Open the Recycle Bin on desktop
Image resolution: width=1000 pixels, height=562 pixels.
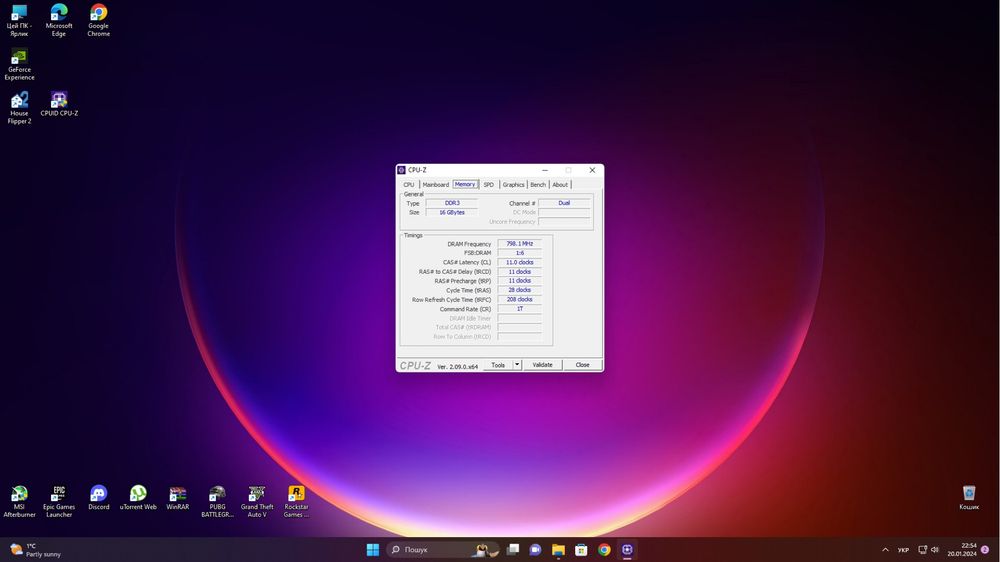pos(969,494)
